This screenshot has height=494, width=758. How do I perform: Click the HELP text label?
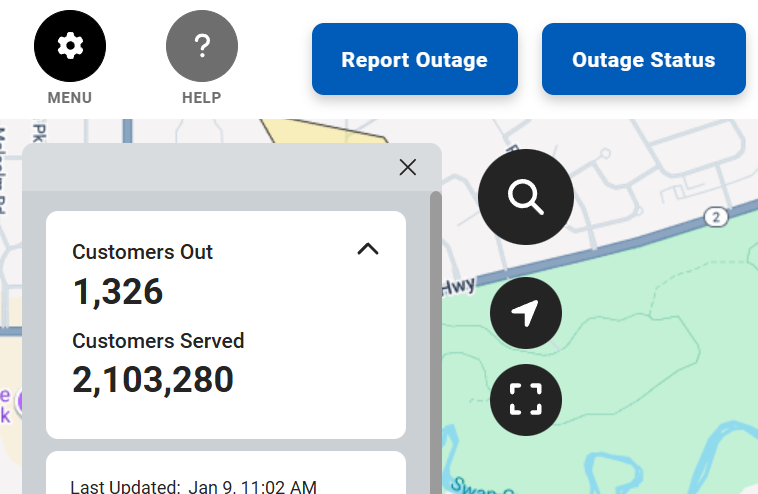click(x=202, y=98)
